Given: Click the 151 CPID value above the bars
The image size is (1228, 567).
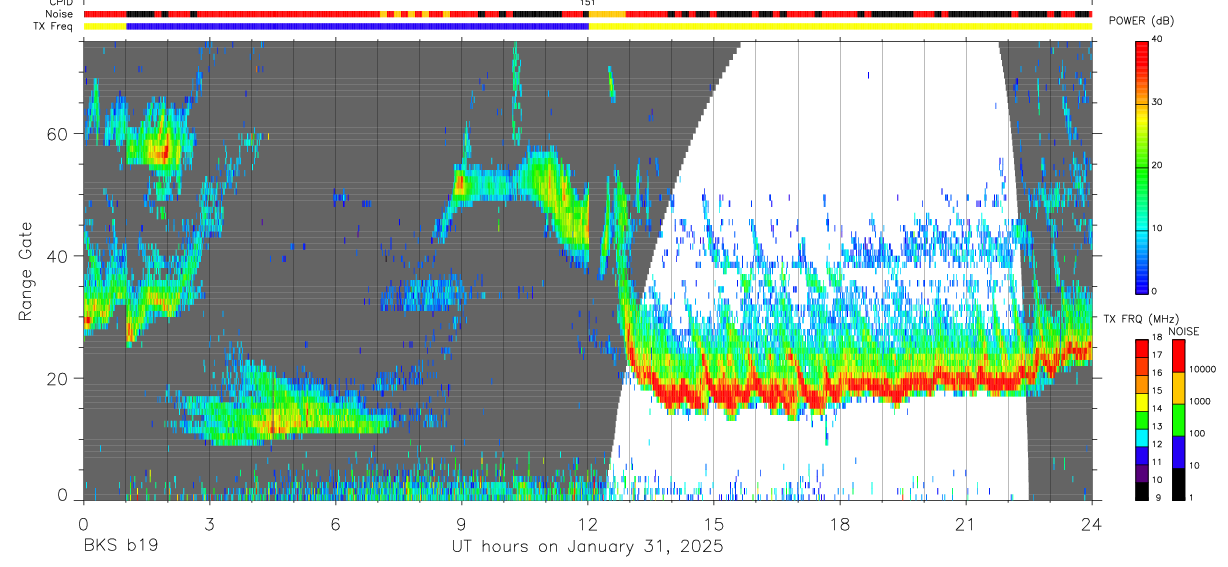Looking at the screenshot, I should (588, 3).
